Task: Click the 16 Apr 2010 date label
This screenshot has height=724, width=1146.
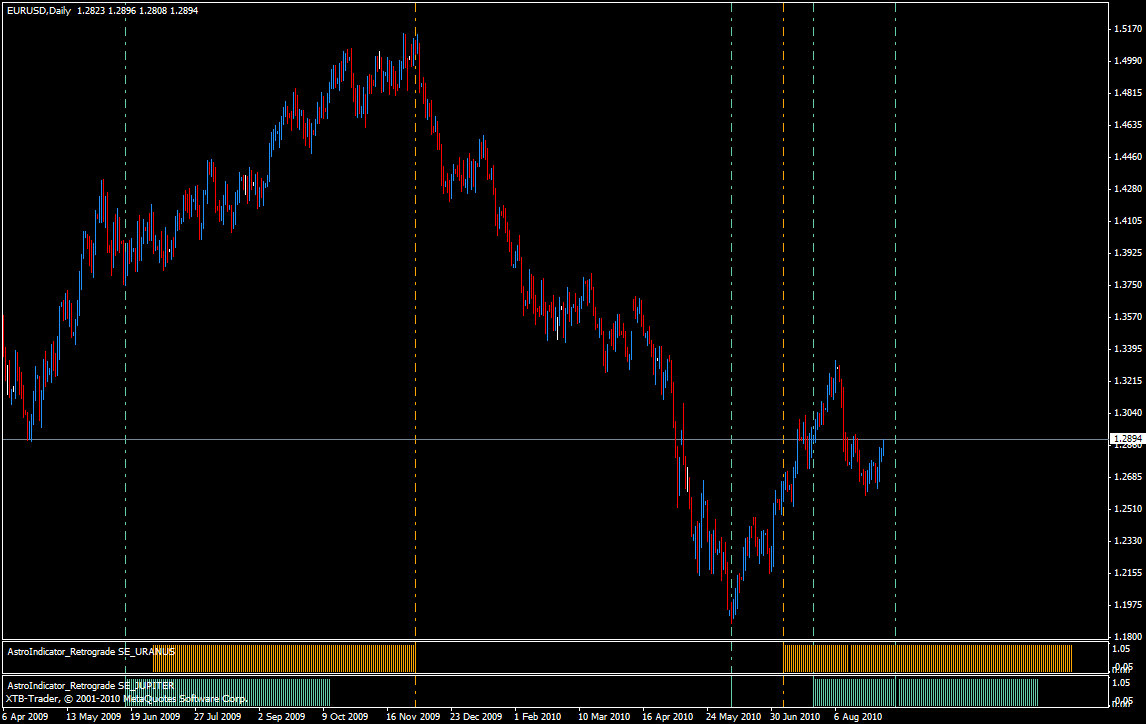Action: (x=667, y=717)
